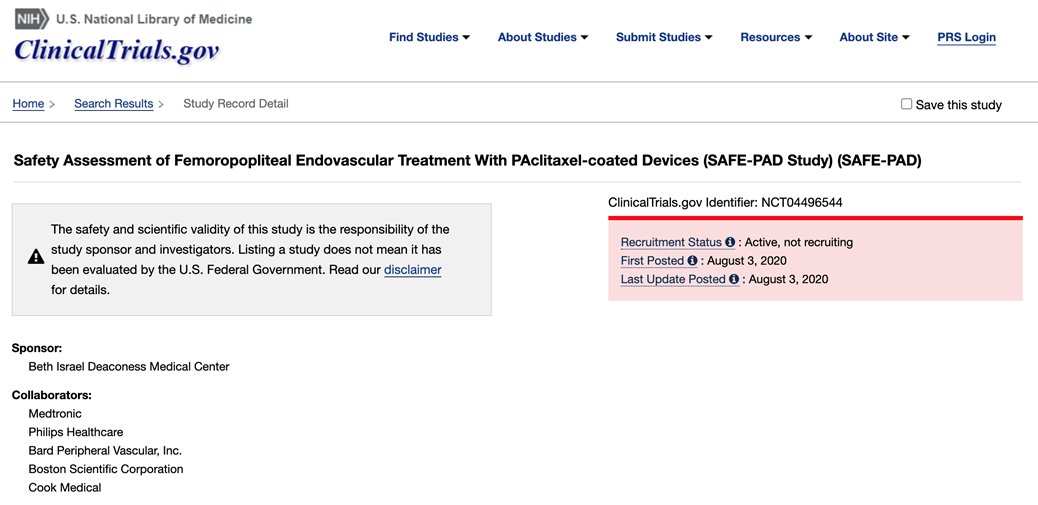This screenshot has width=1038, height=505.
Task: Expand the Find Studies menu
Action: coord(429,37)
